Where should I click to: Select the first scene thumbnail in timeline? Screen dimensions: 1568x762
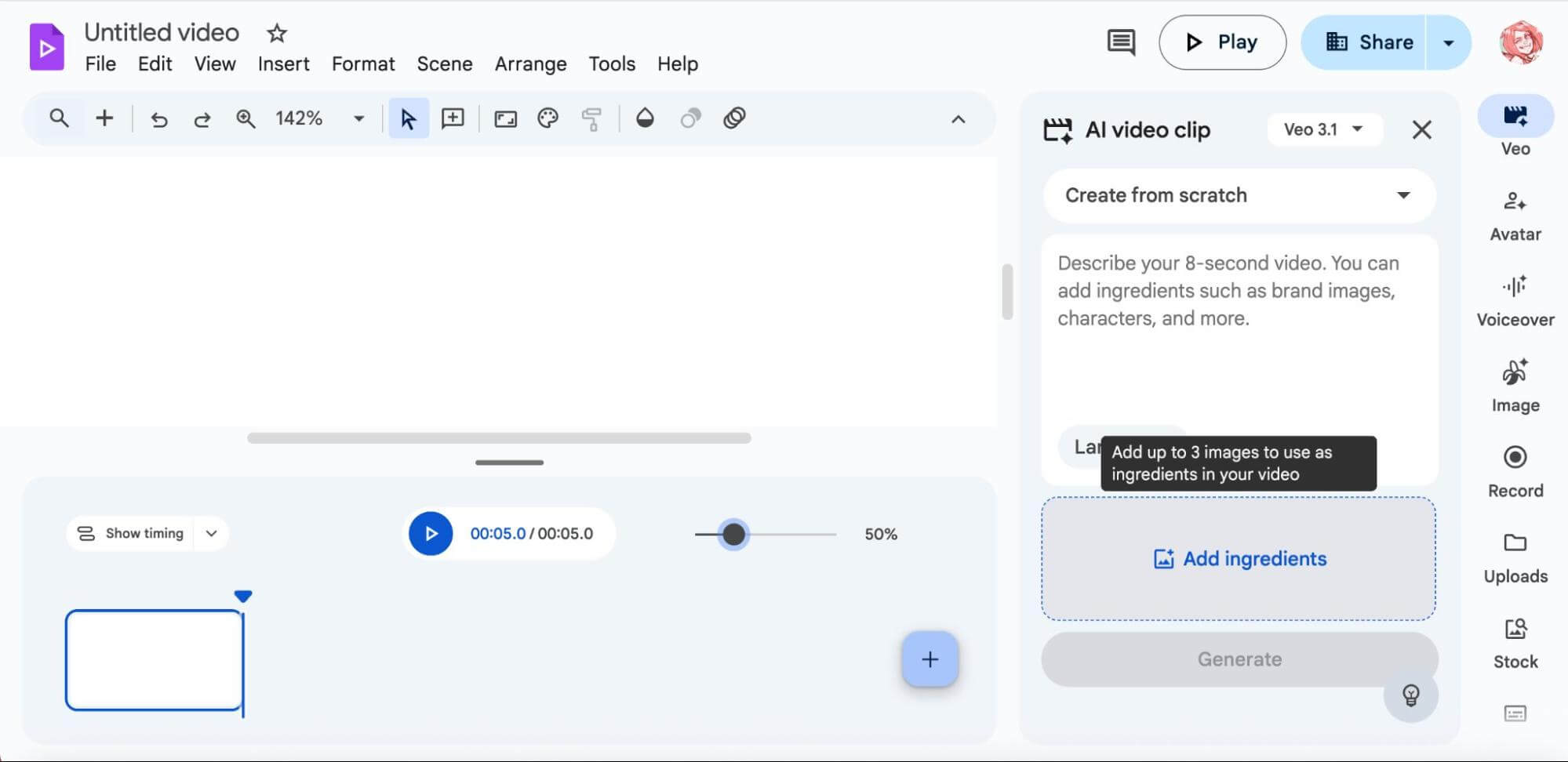coord(154,660)
